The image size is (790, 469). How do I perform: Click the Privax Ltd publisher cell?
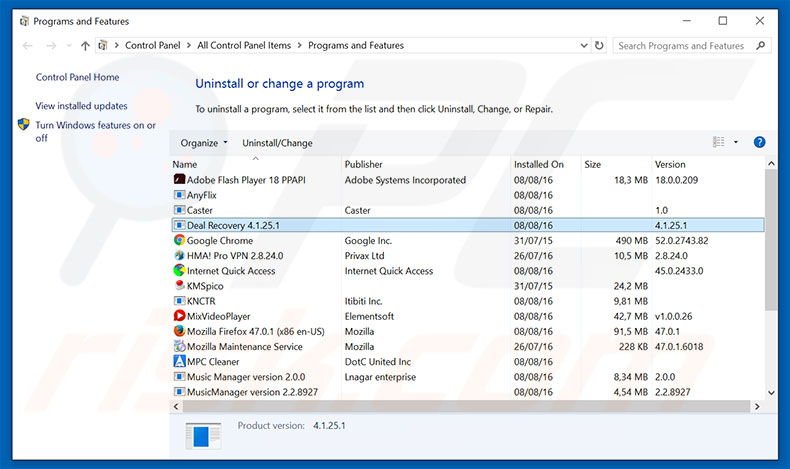364,255
